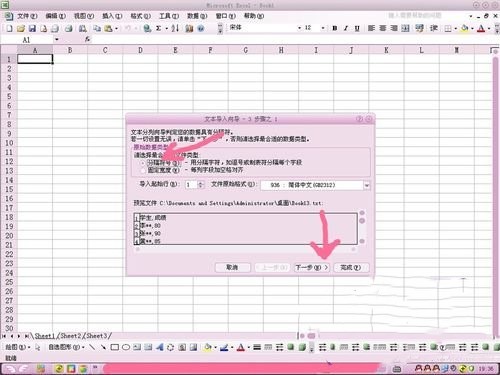Screen dimensions: 500x375
Task: Click the Fill Color bucket icon
Action: [x=464, y=29]
